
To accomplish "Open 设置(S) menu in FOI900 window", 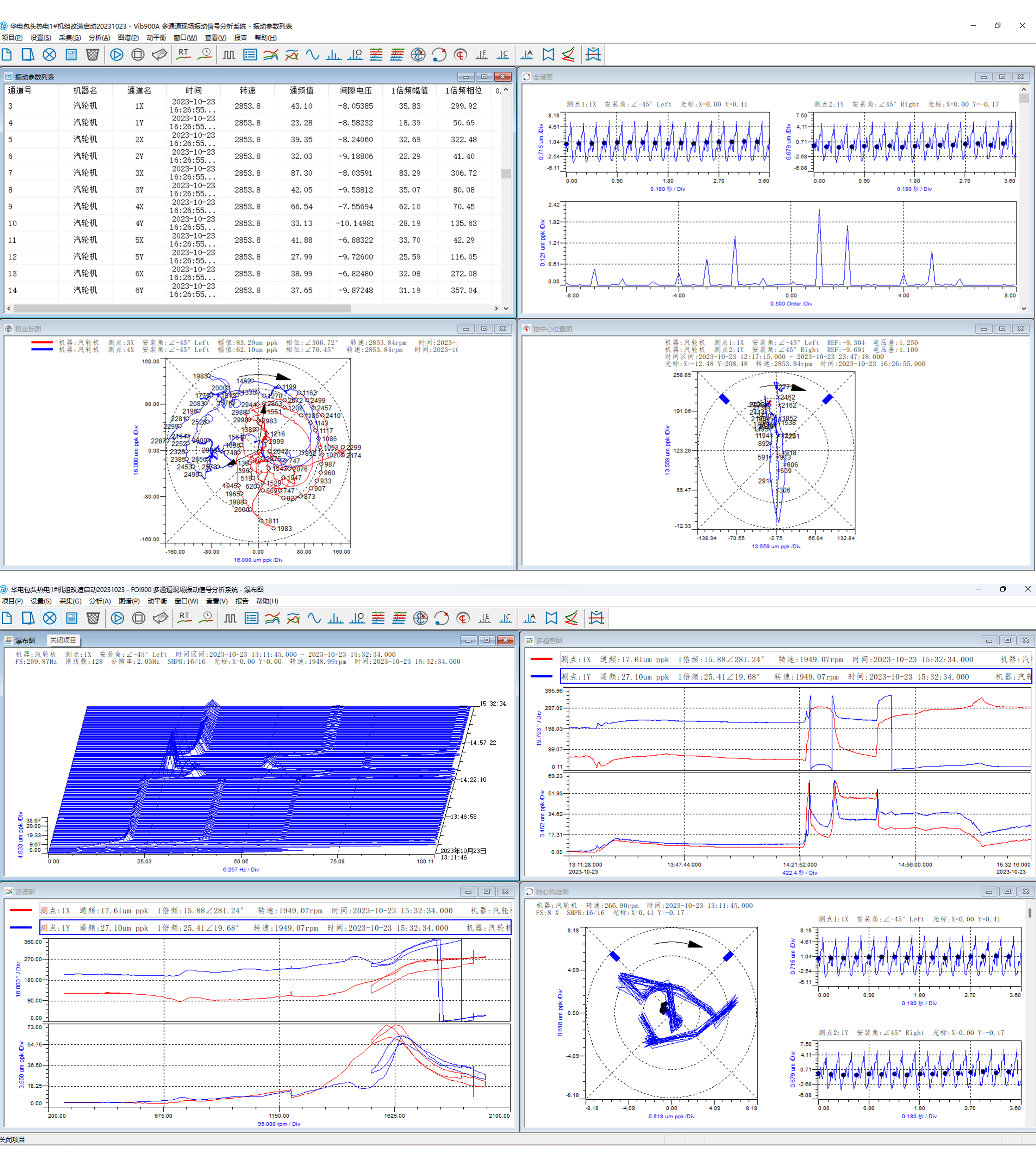I will pos(41,601).
